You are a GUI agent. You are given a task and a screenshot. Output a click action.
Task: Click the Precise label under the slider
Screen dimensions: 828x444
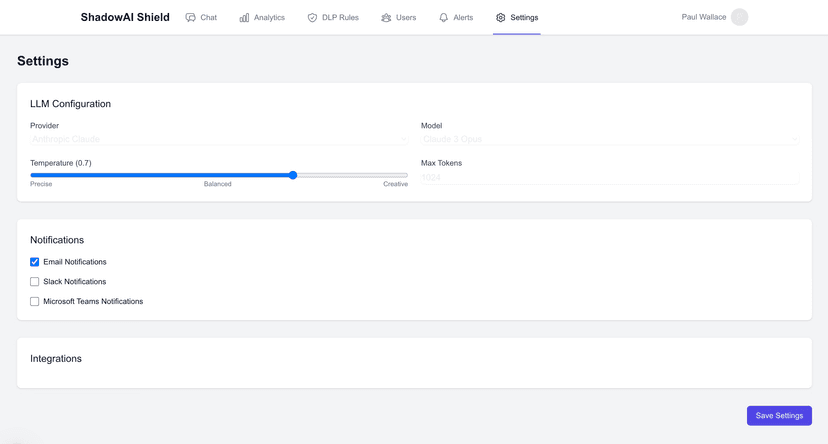41,184
